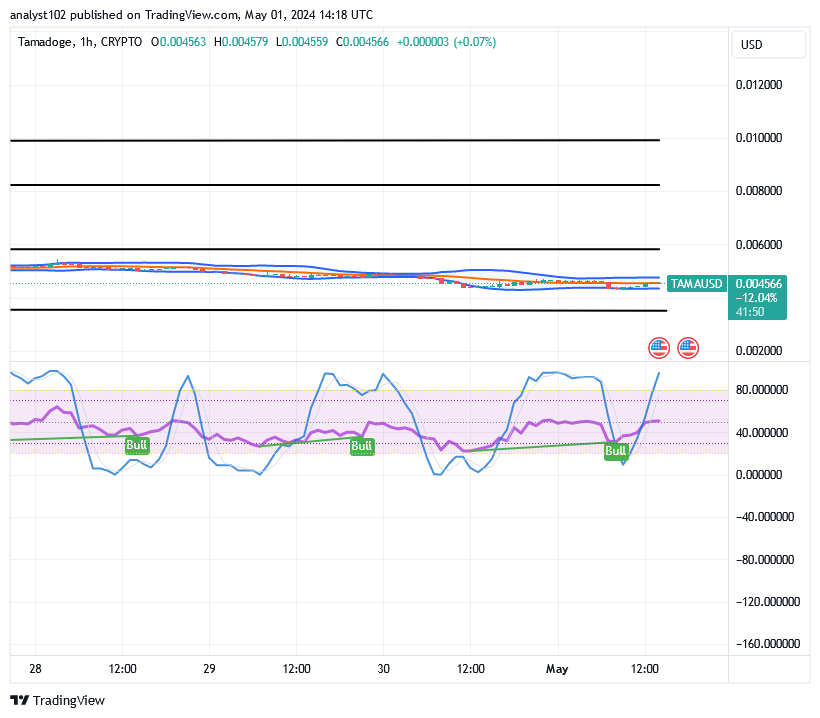Click the 0.008000 price axis label

(759, 191)
